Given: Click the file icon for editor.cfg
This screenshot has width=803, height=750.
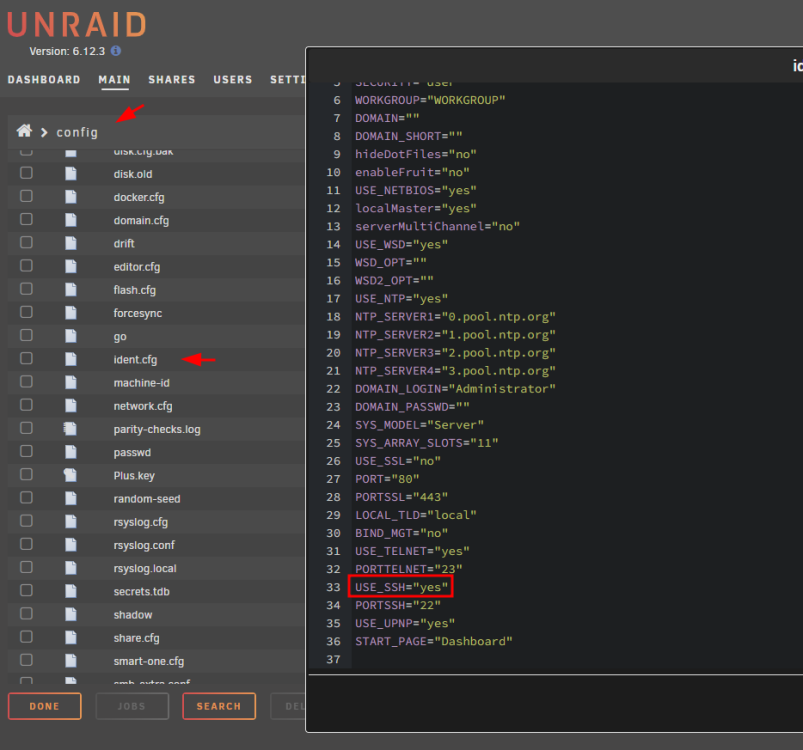Looking at the screenshot, I should [71, 266].
